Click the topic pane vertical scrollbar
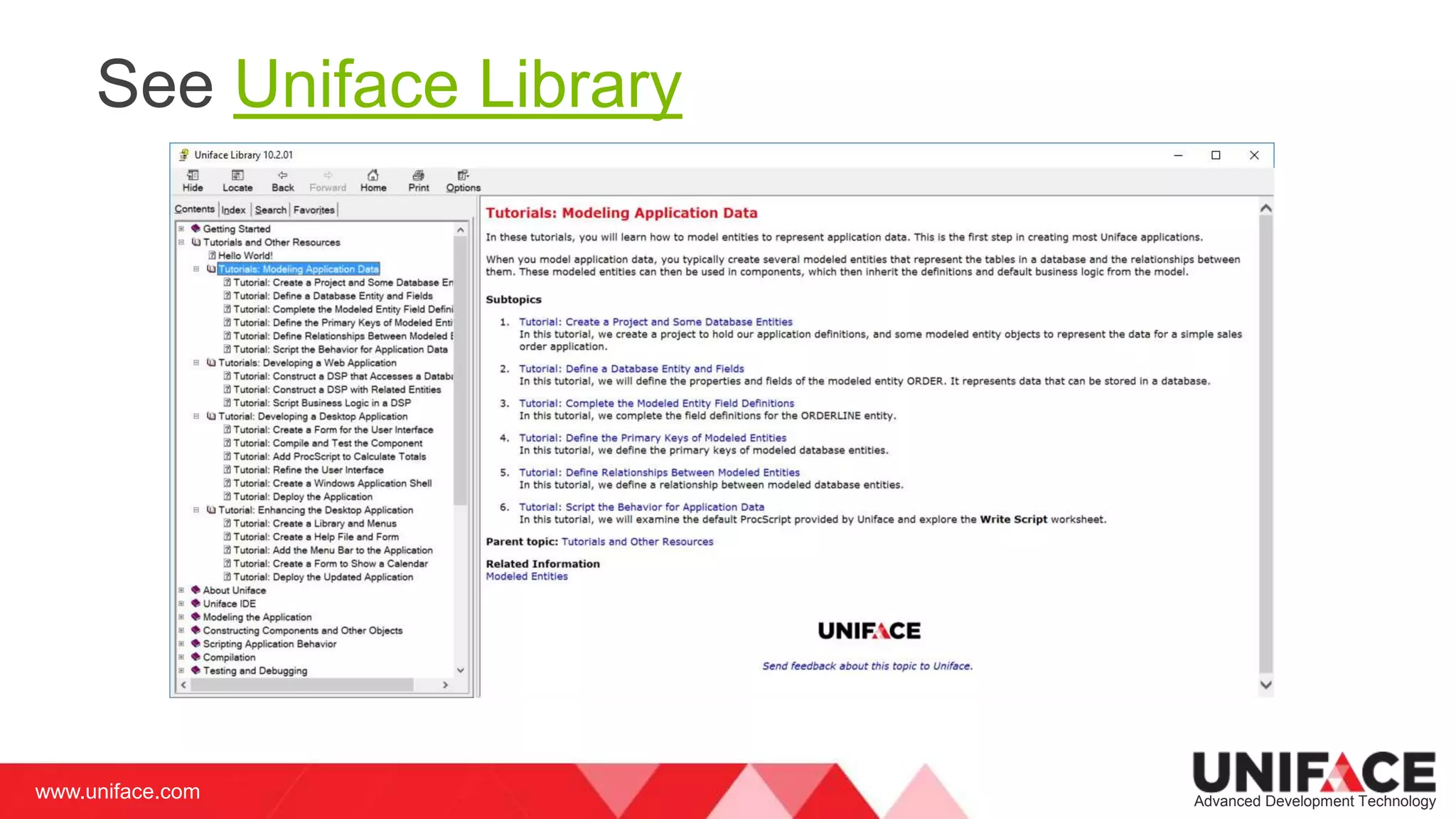The width and height of the screenshot is (1456, 819). pyautogui.click(x=1265, y=444)
